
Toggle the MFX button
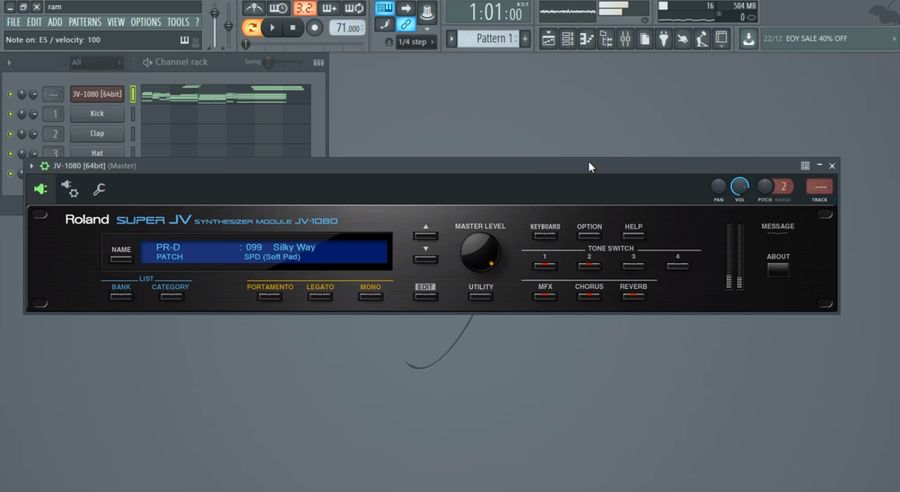coord(545,296)
